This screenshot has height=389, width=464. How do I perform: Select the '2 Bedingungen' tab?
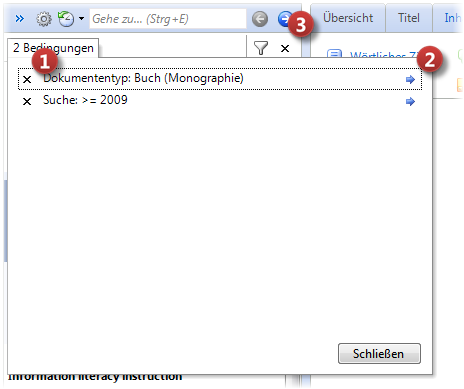coord(53,48)
